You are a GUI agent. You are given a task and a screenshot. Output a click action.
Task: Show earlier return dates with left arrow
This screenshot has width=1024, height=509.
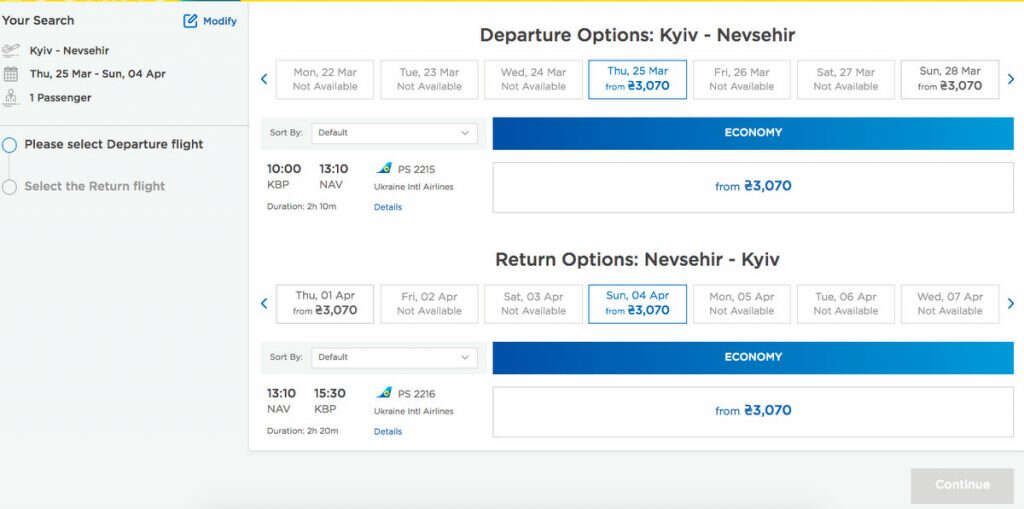point(264,303)
